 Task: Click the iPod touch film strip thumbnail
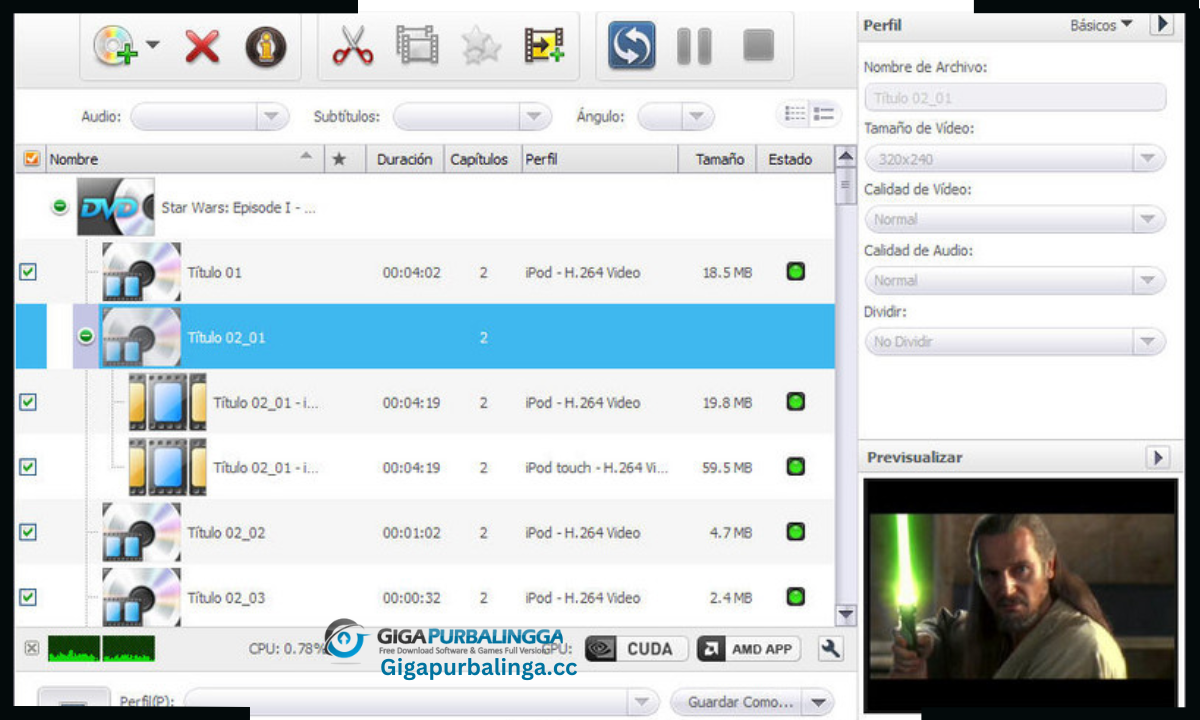coord(167,467)
